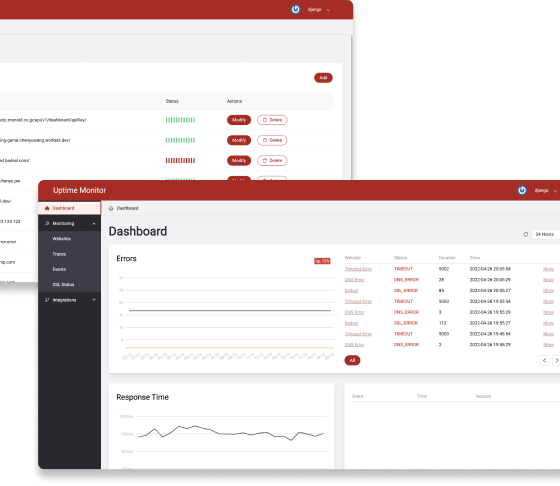Click the Duration column header in errors table
The width and height of the screenshot is (560, 486).
click(447, 258)
